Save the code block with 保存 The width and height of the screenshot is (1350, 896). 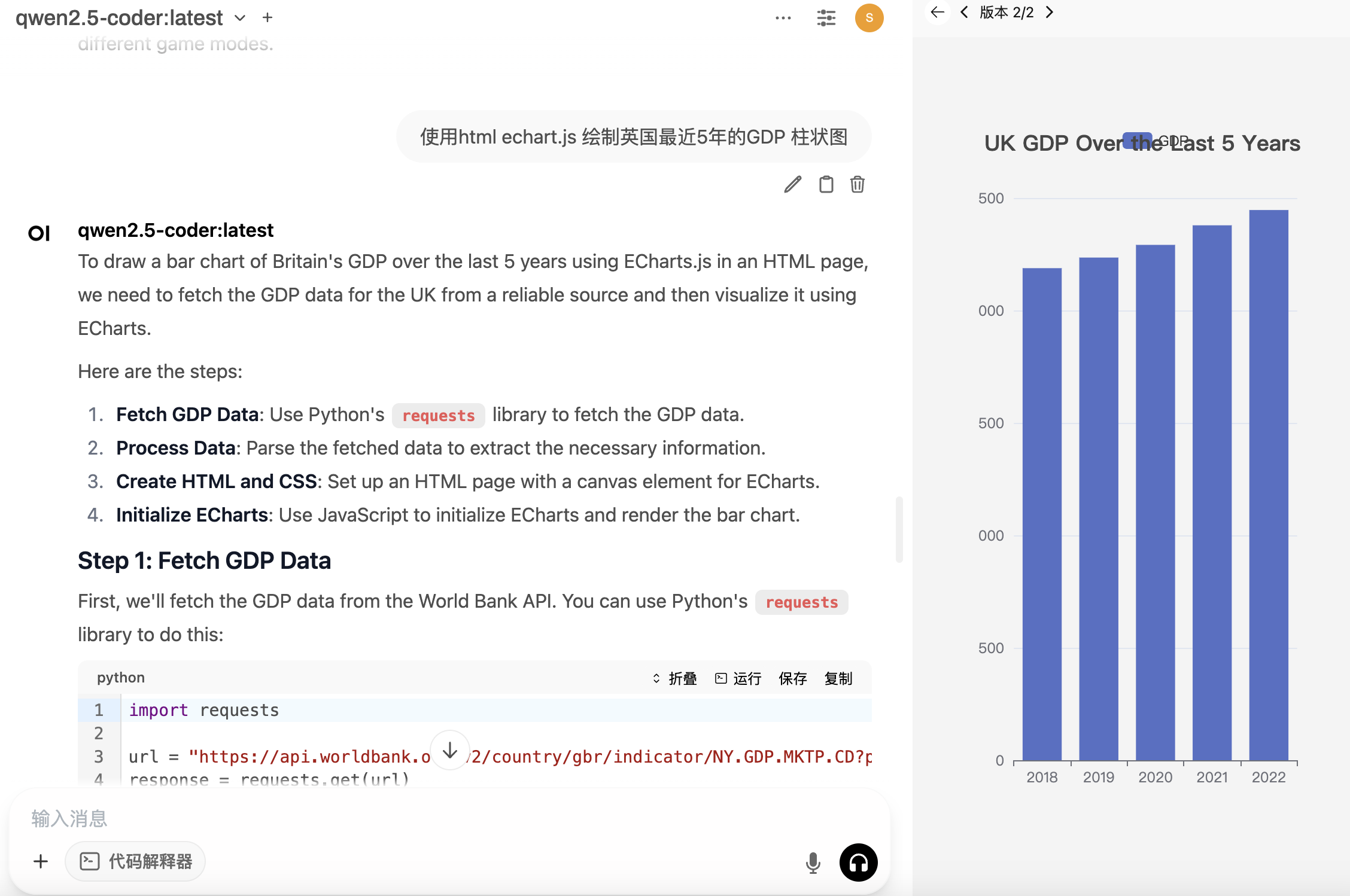click(792, 678)
